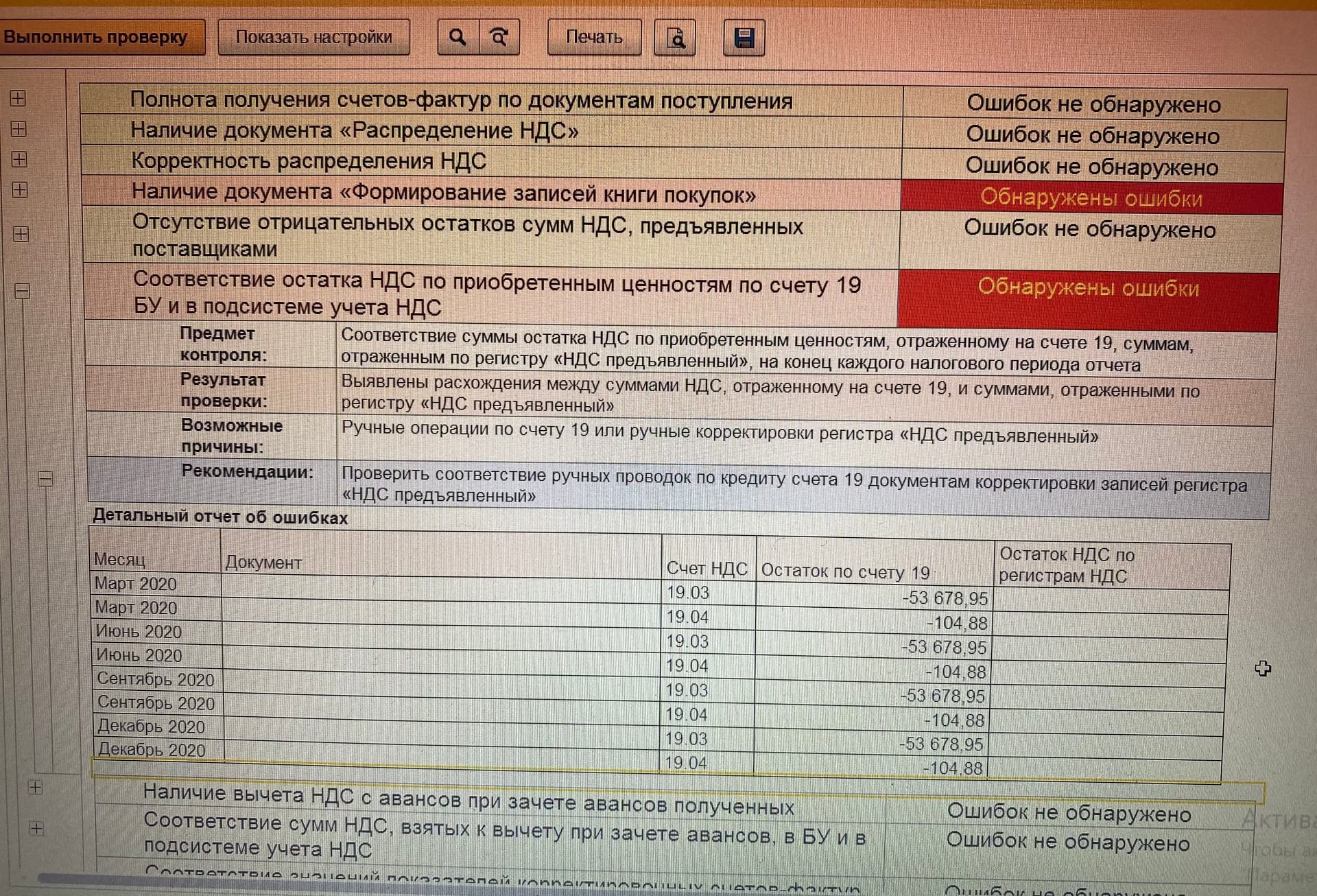Click the Печать button
Screen dimensions: 1317x896
point(594,37)
